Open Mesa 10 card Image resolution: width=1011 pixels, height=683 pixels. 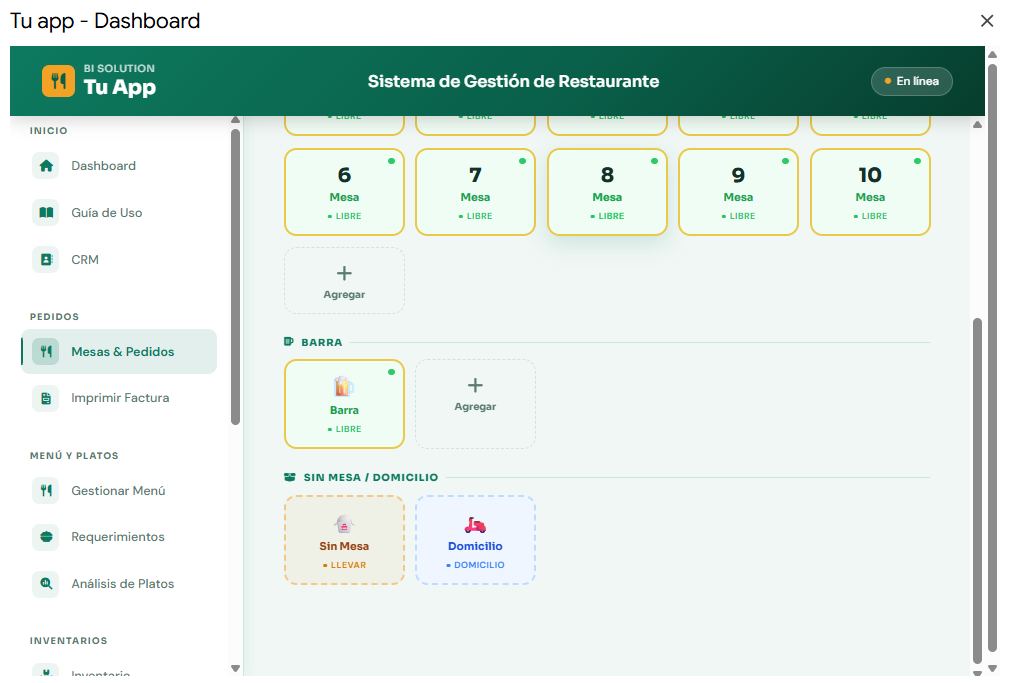(870, 192)
